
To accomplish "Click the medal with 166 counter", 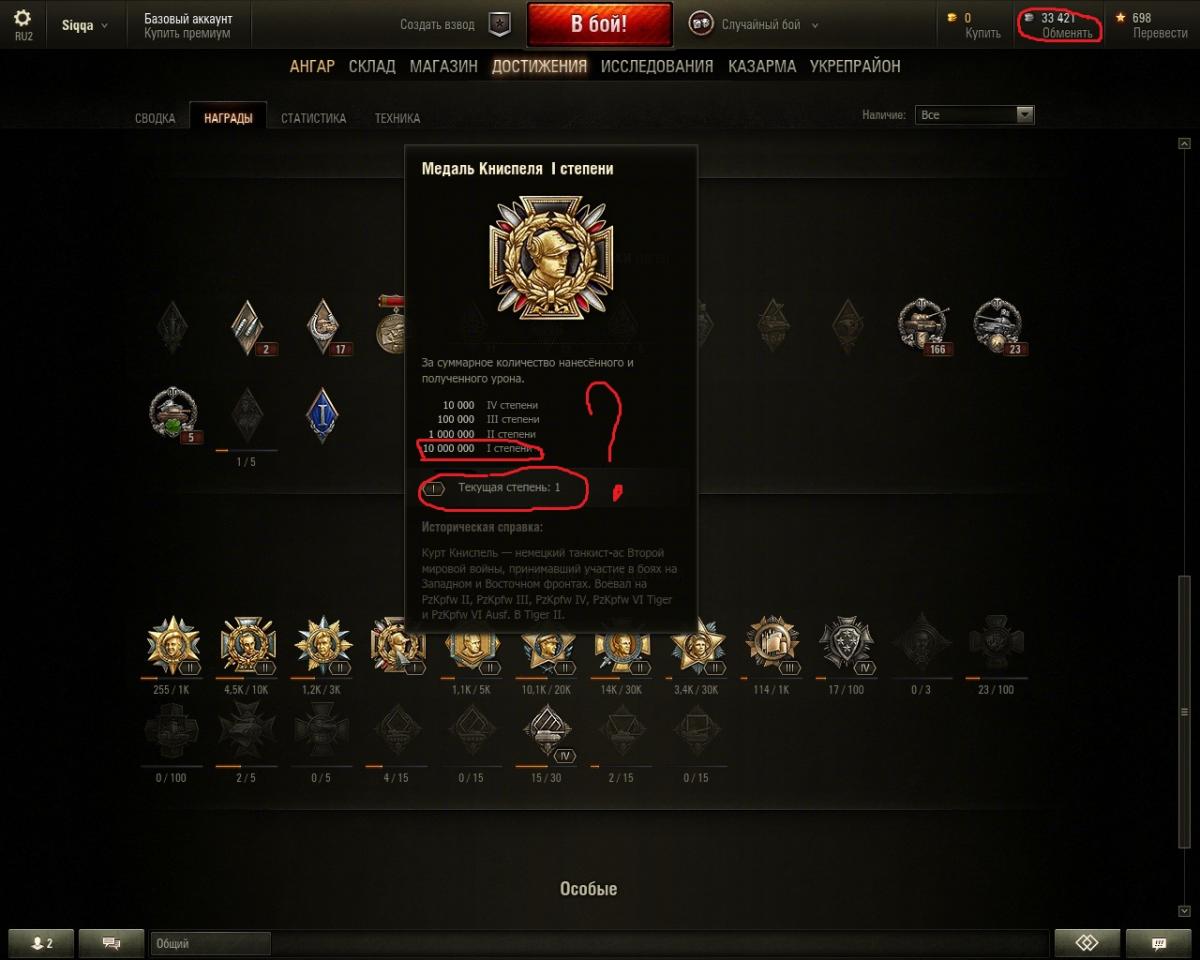I will (920, 325).
